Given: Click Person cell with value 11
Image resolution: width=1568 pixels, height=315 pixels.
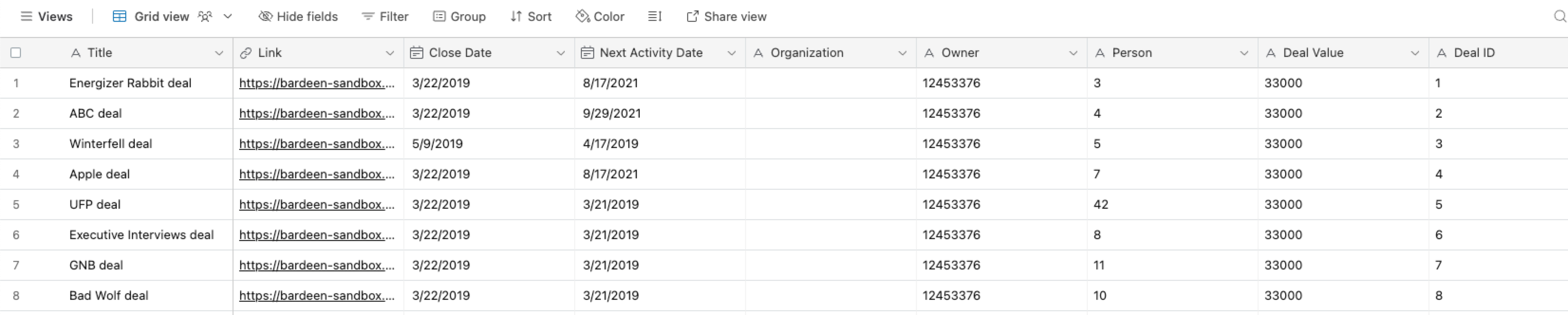Looking at the screenshot, I should pyautogui.click(x=1173, y=266).
